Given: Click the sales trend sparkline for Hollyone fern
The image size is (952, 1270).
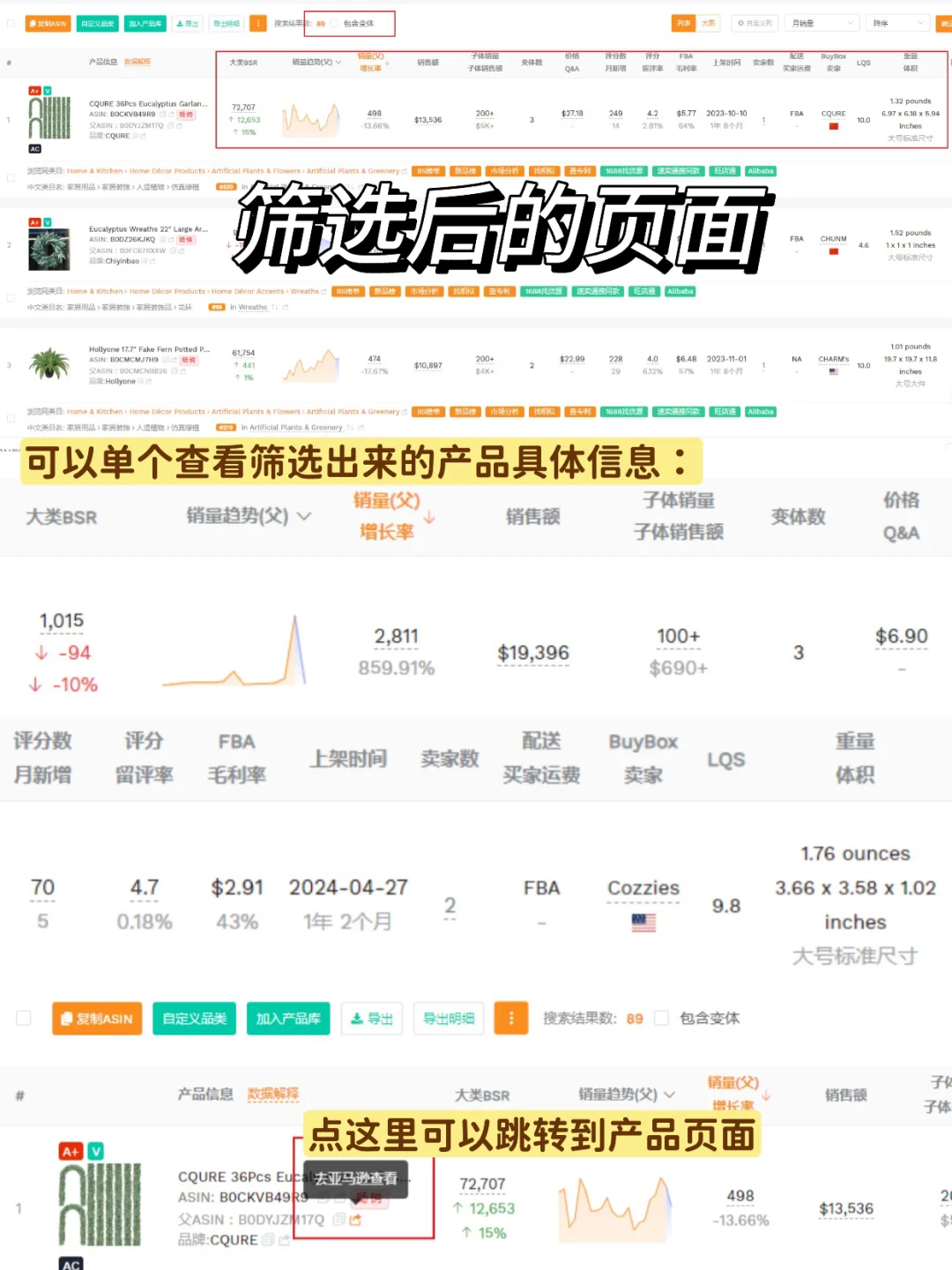Looking at the screenshot, I should coord(310,363).
